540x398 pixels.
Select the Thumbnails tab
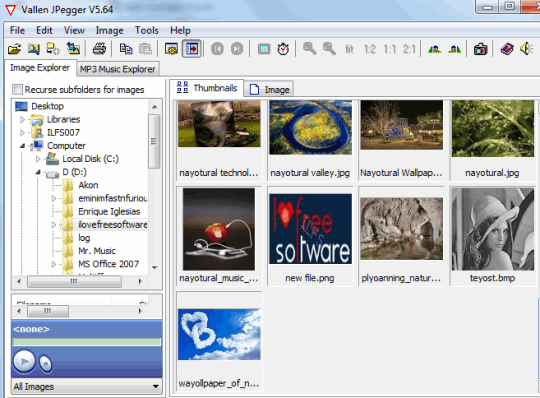pyautogui.click(x=207, y=88)
